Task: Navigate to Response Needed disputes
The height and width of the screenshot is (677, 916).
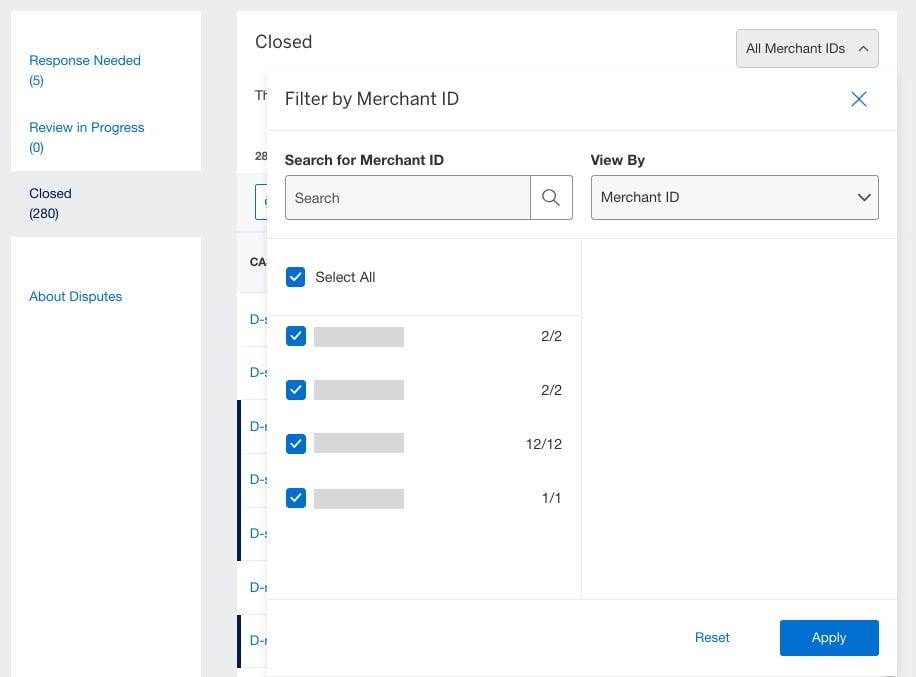Action: coord(84,60)
